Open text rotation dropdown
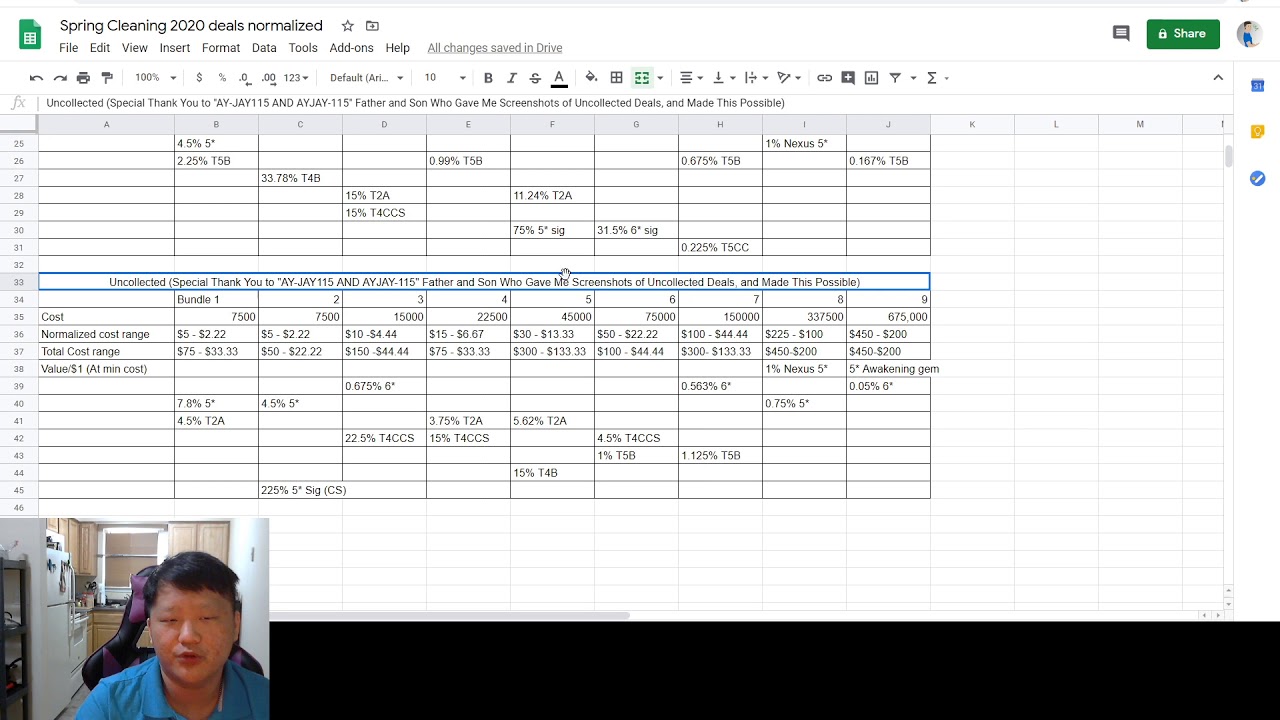The image size is (1280, 720). [789, 78]
